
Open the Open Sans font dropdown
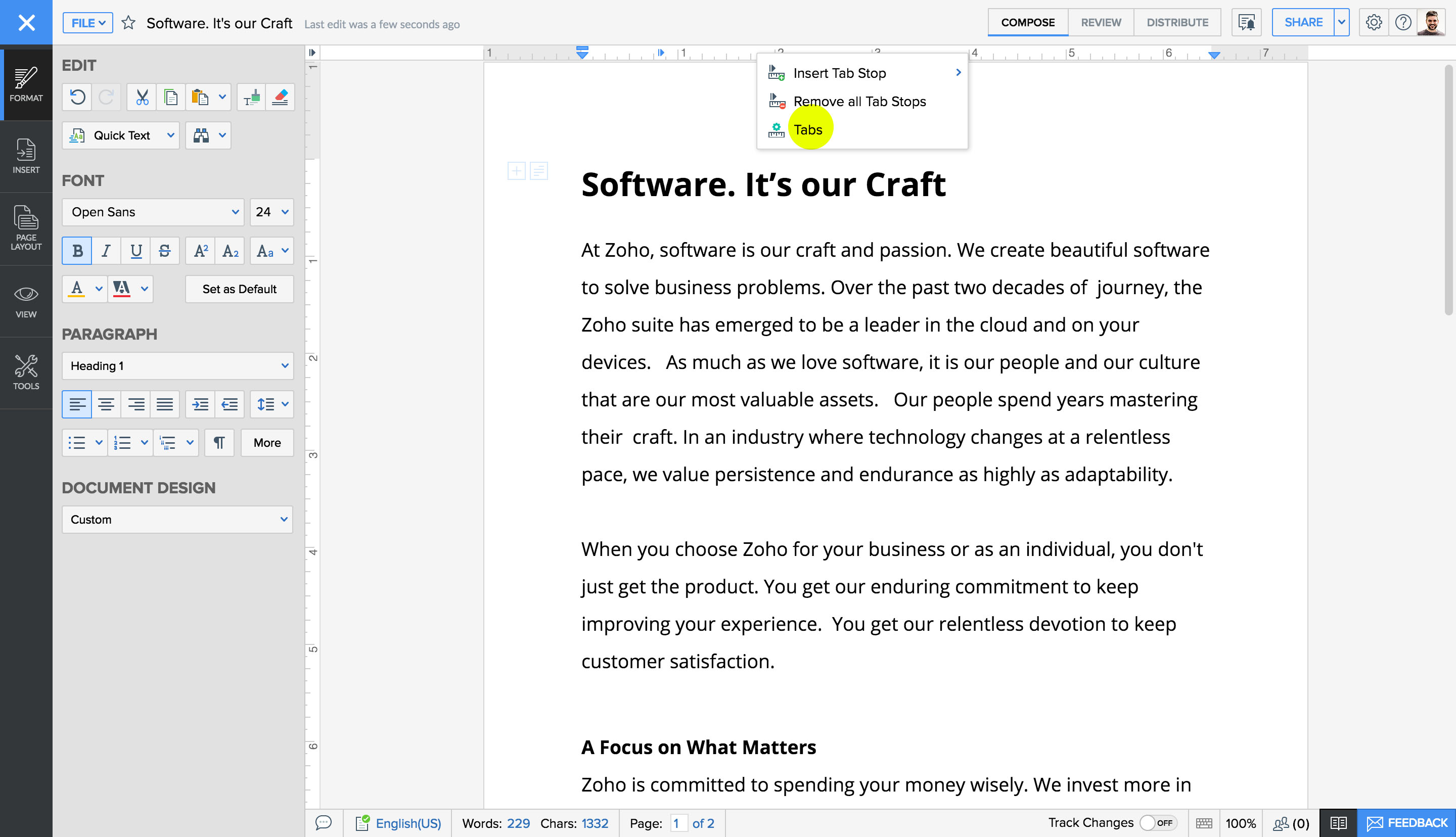(x=153, y=212)
